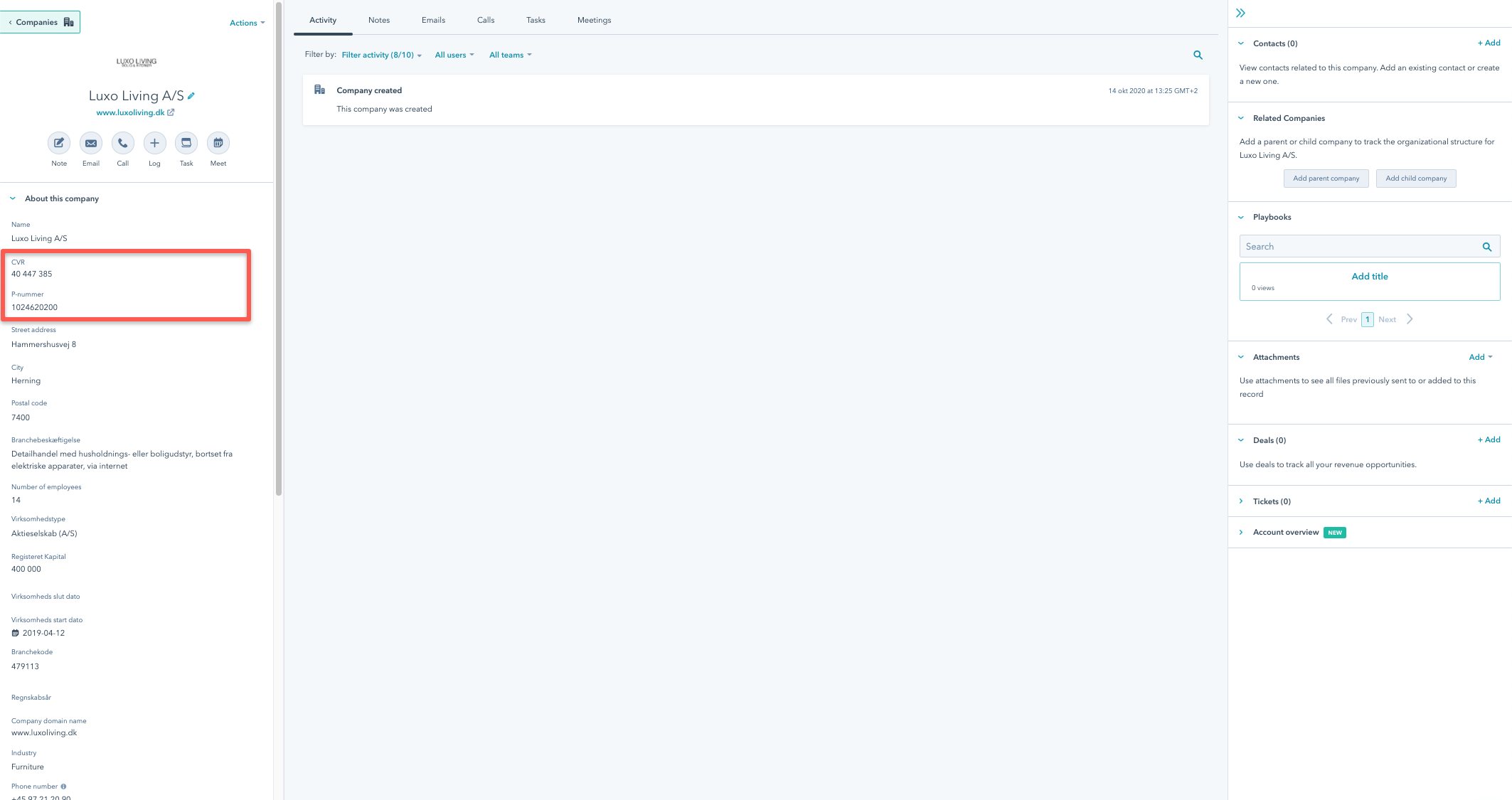Edit company name with pencil icon
The height and width of the screenshot is (800, 1512).
(x=191, y=95)
